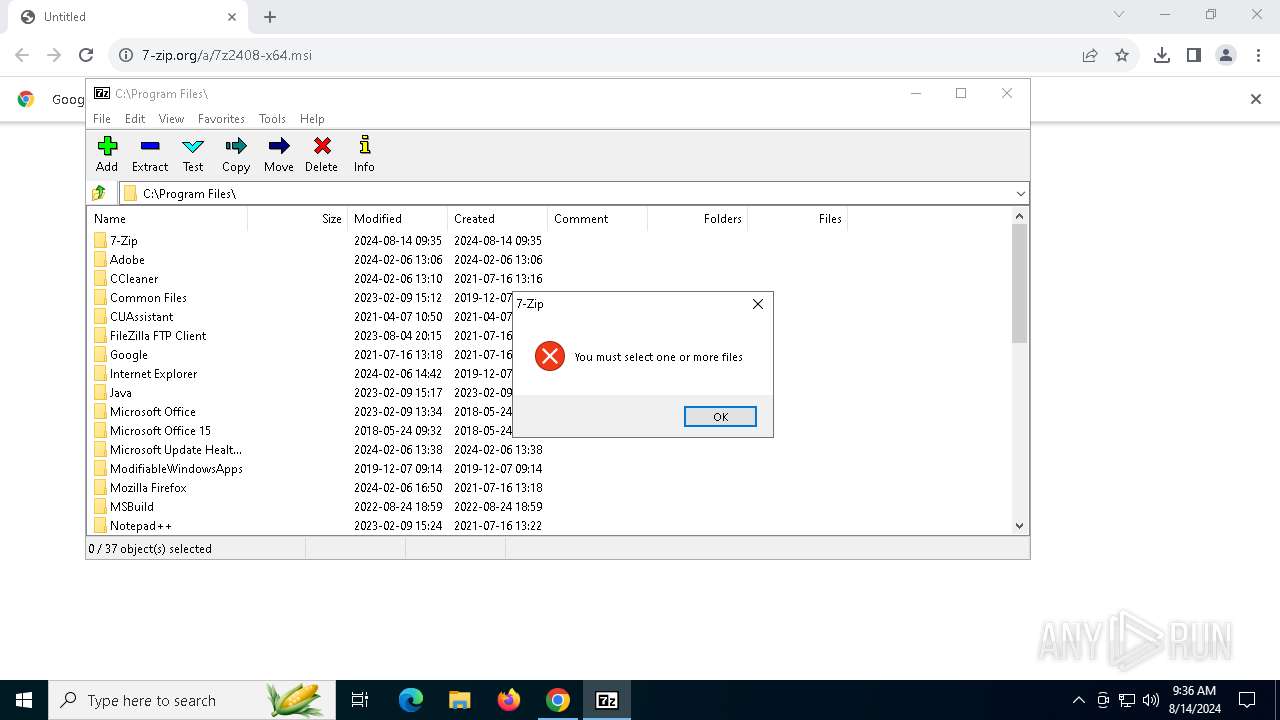Click the Chrome share page icon
The width and height of the screenshot is (1280, 720).
coord(1090,55)
